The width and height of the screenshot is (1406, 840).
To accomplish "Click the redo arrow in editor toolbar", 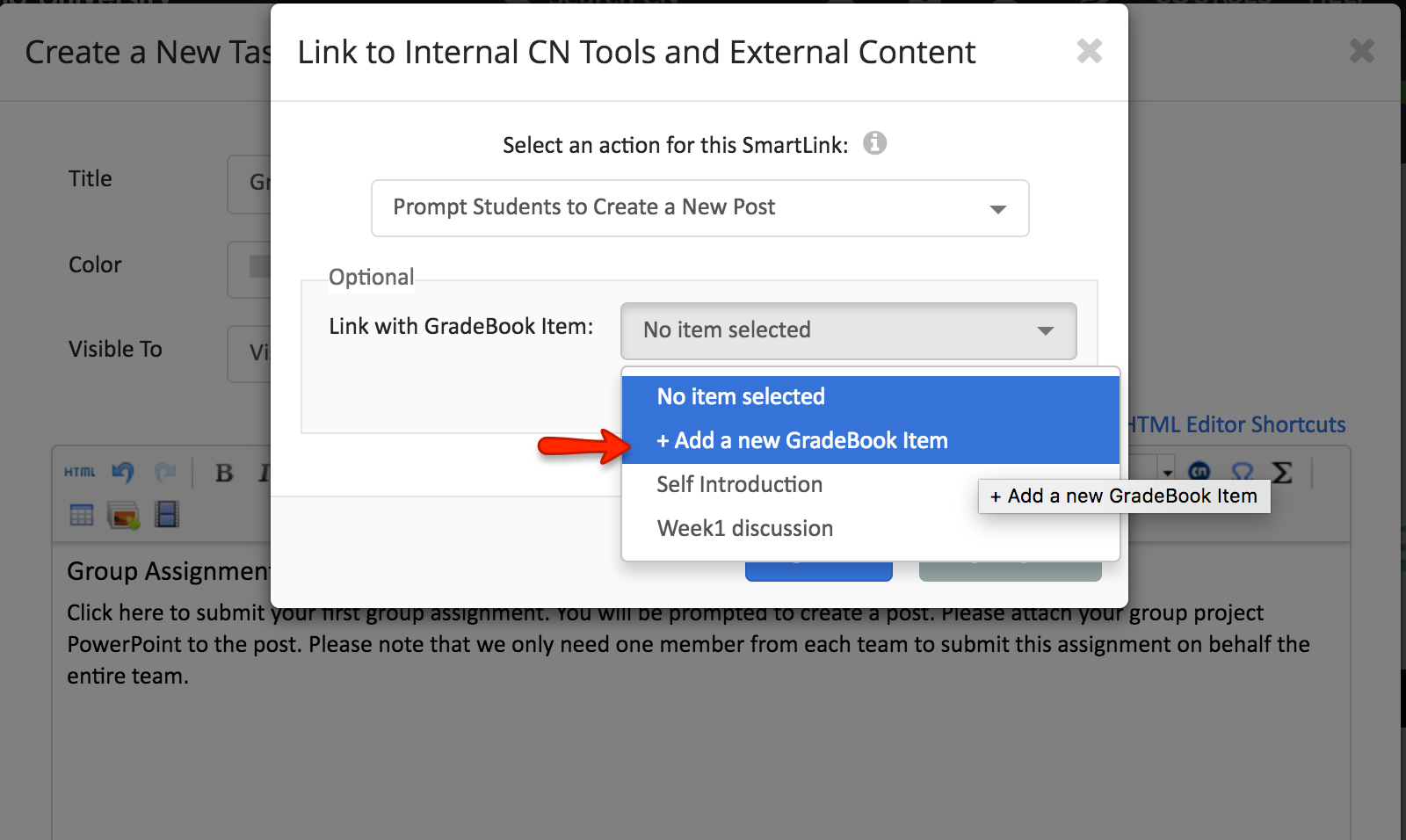I will tap(165, 473).
